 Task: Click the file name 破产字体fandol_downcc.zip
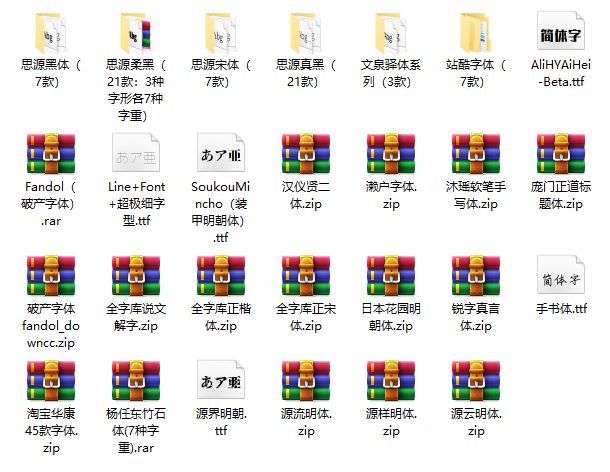tap(51, 326)
